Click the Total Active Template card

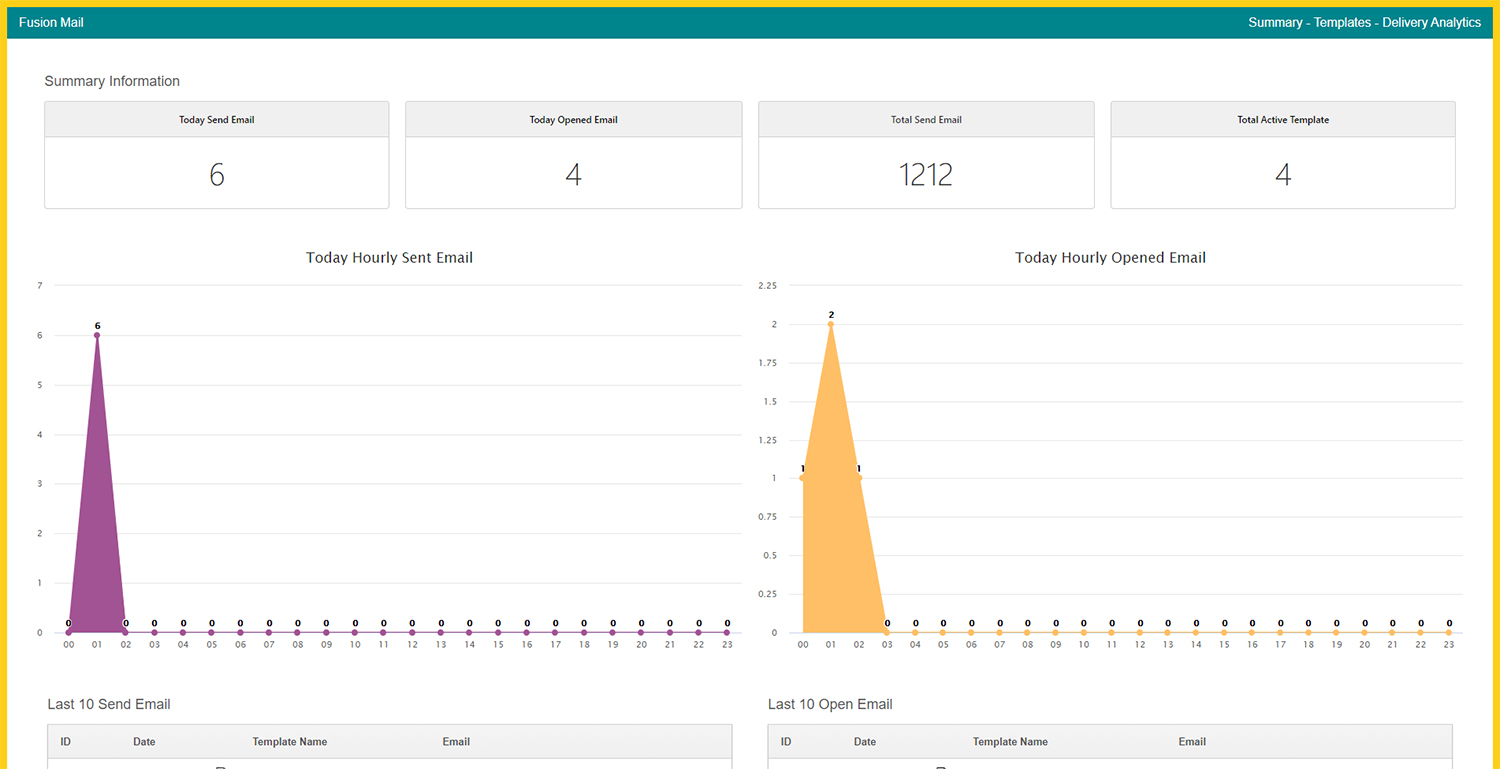click(1283, 155)
